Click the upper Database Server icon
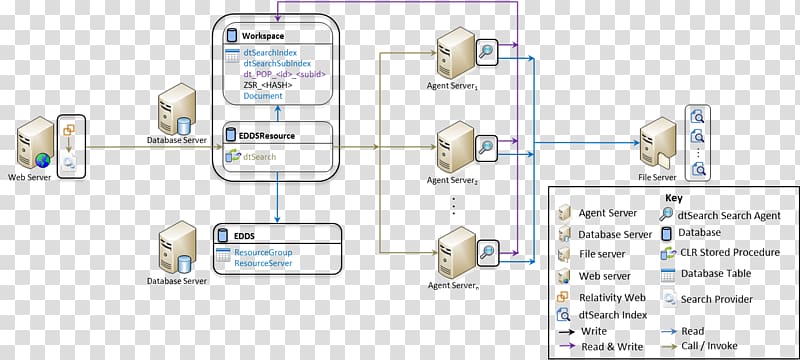Viewport: 800px width, 360px height. [x=177, y=109]
